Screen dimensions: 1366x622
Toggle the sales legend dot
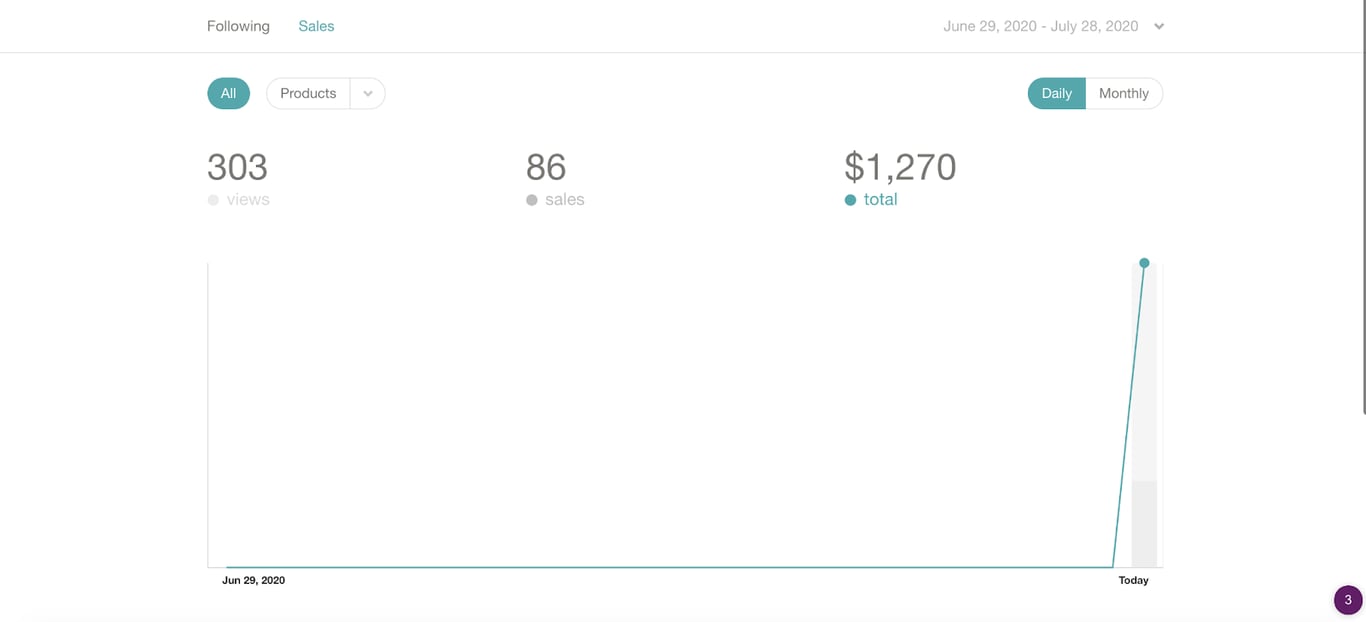click(532, 200)
